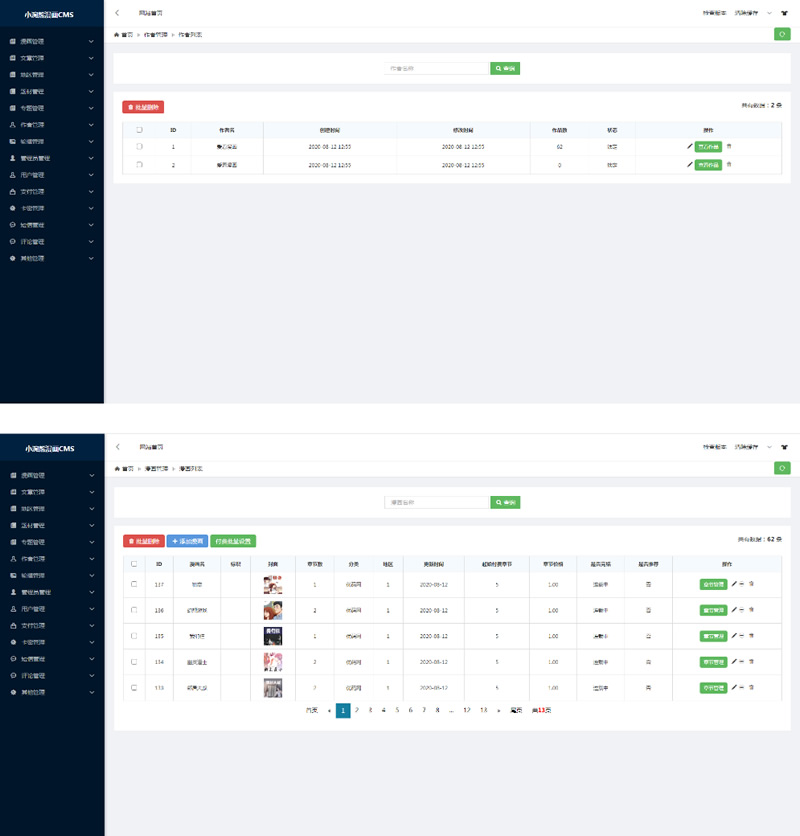Delete comic ID 133 using its trash icon
This screenshot has height=836, width=800.
[x=751, y=687]
